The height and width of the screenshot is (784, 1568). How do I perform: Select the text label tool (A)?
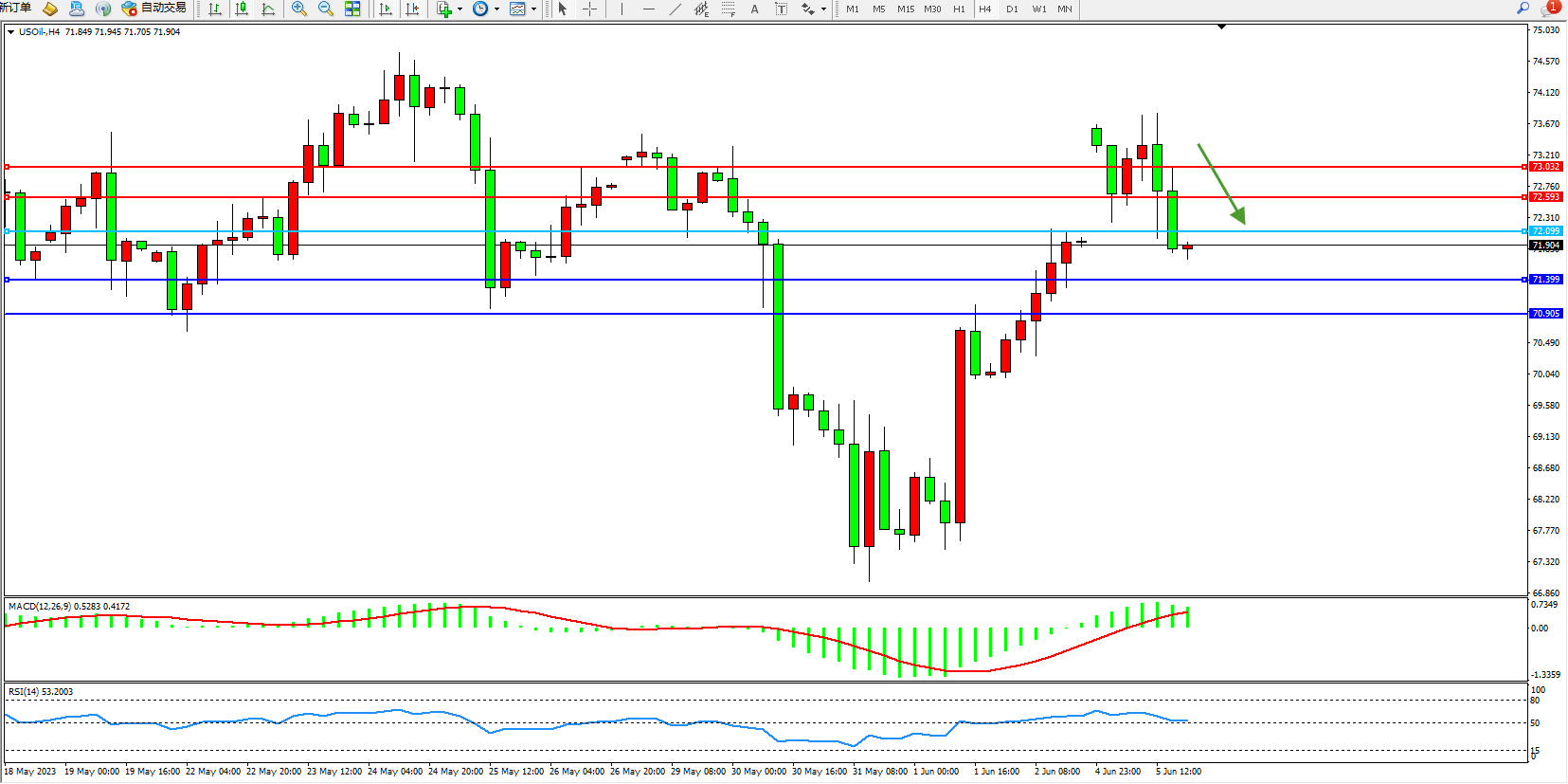point(754,9)
